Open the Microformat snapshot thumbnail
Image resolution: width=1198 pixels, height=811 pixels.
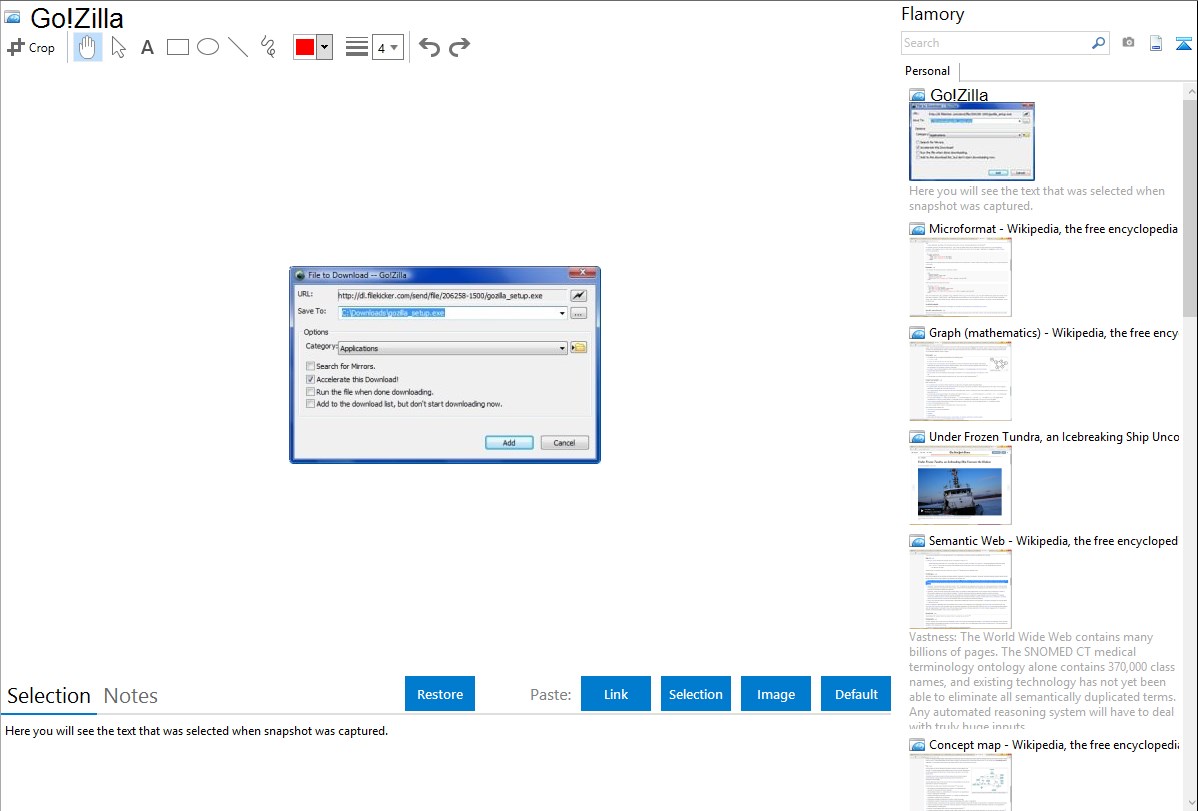pos(960,277)
